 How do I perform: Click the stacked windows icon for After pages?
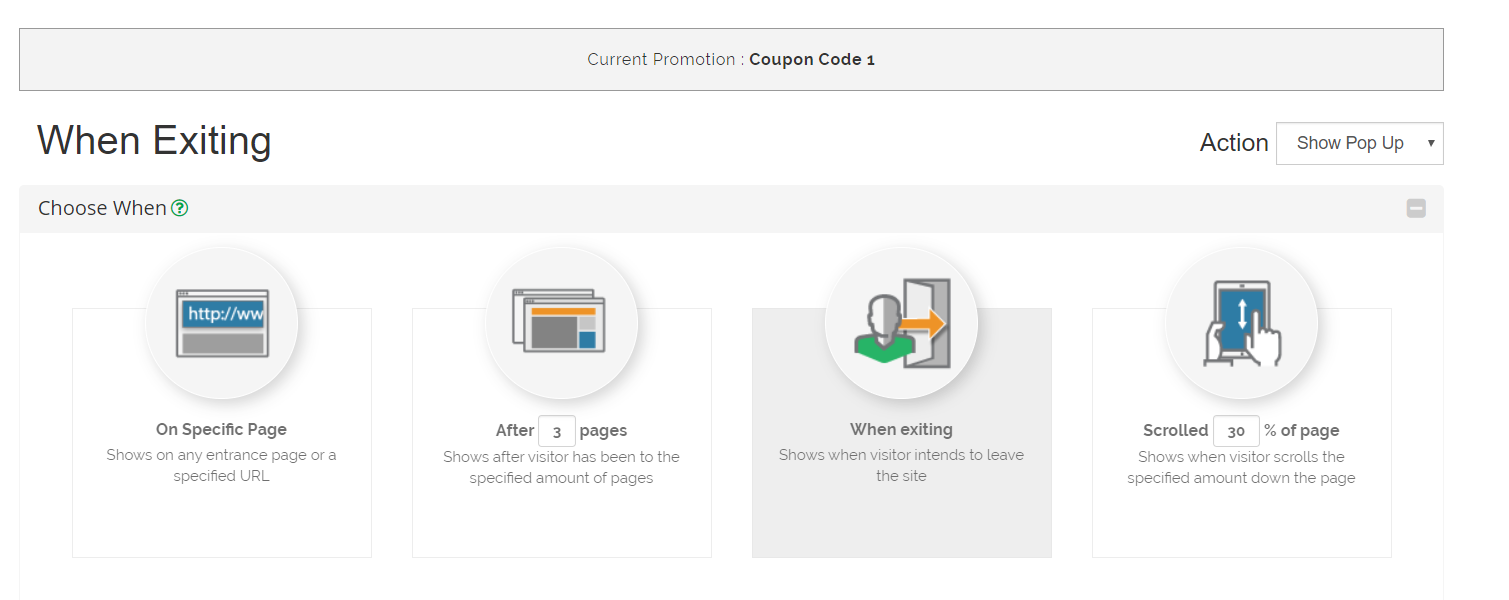pos(561,321)
